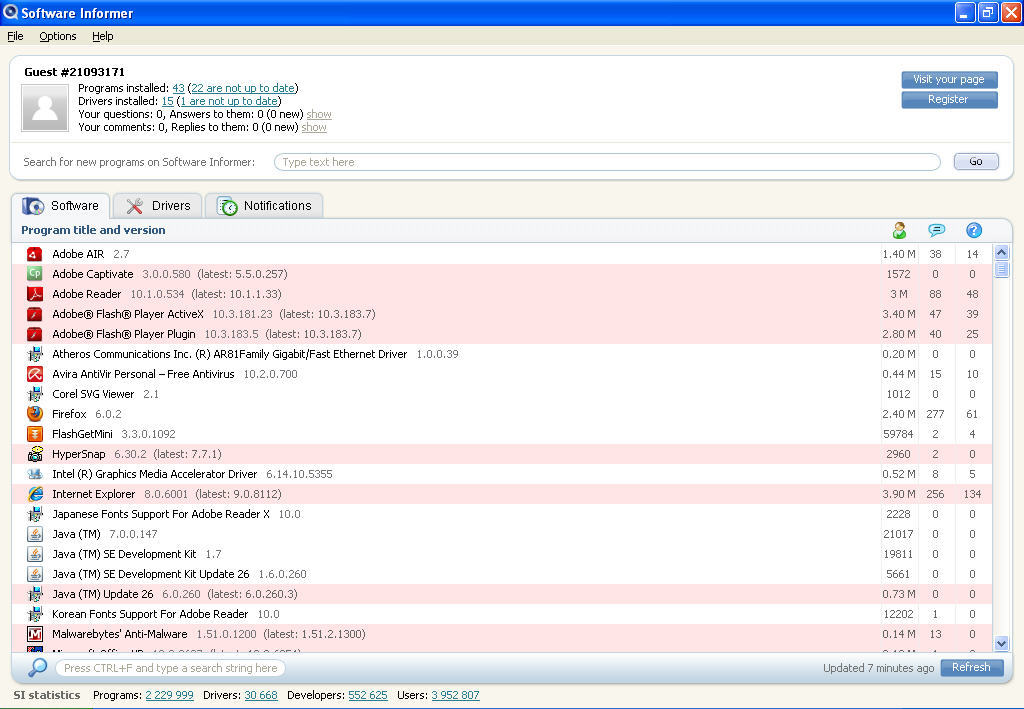Open the 22 are not up to date link
The width and height of the screenshot is (1024, 709).
(x=242, y=88)
